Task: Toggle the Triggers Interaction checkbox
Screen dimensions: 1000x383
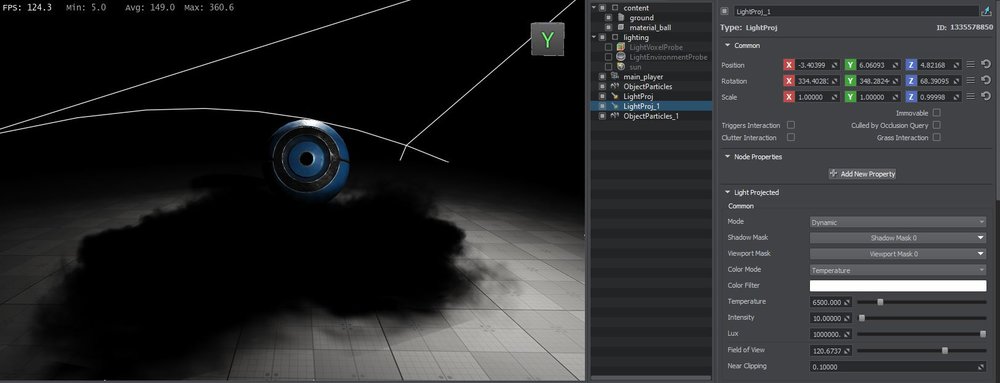Action: (x=791, y=125)
